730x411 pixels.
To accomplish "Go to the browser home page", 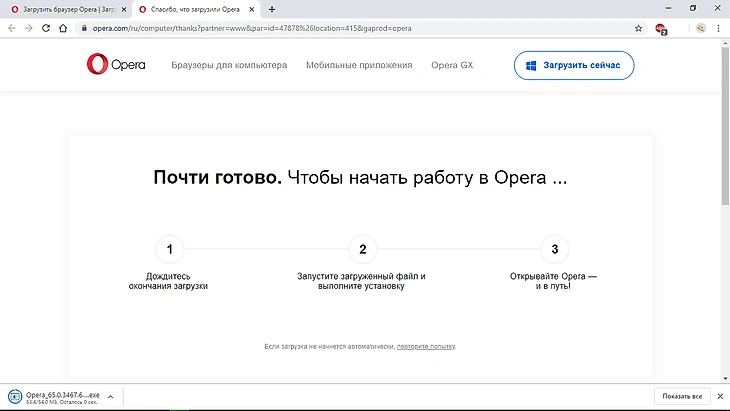I will coord(63,28).
